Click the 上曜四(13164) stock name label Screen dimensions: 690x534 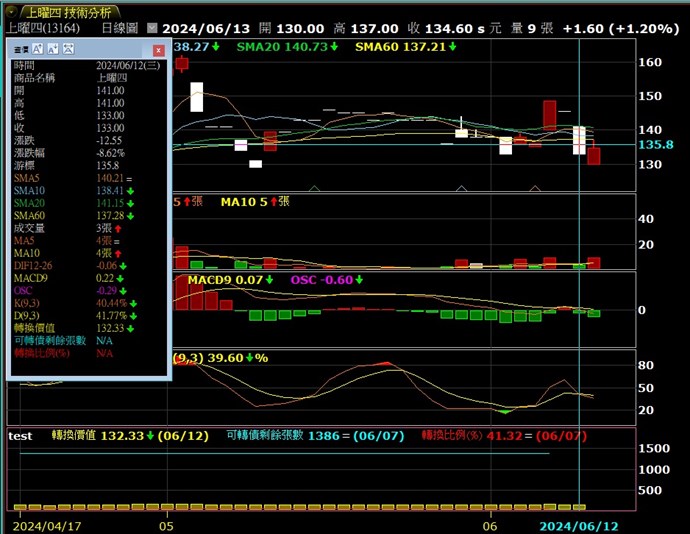coord(45,29)
